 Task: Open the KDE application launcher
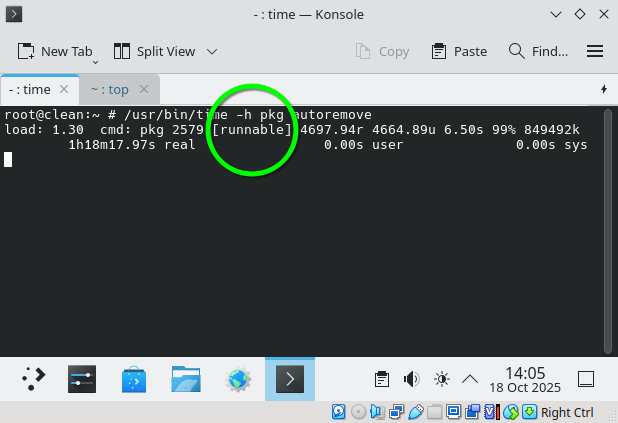(34, 379)
